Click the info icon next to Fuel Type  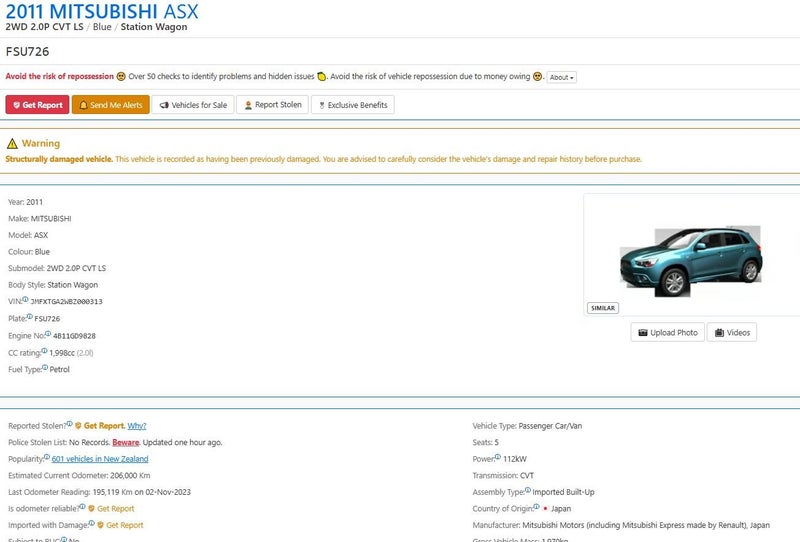click(45, 367)
